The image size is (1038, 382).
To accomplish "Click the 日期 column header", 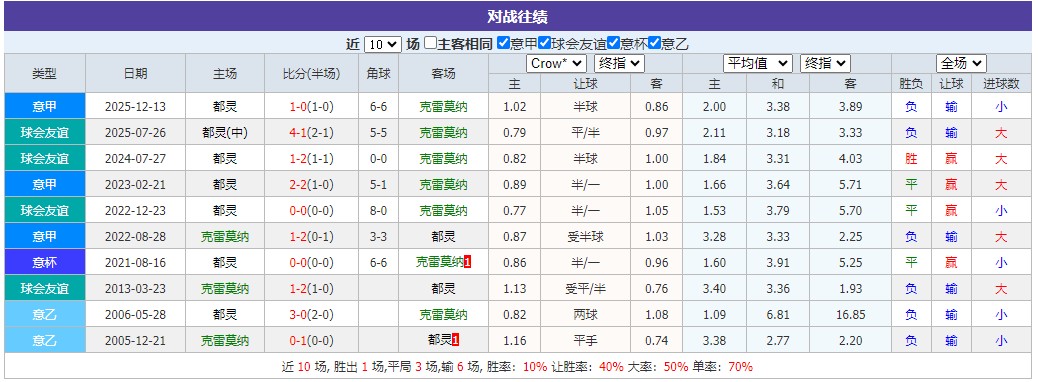I will (136, 73).
